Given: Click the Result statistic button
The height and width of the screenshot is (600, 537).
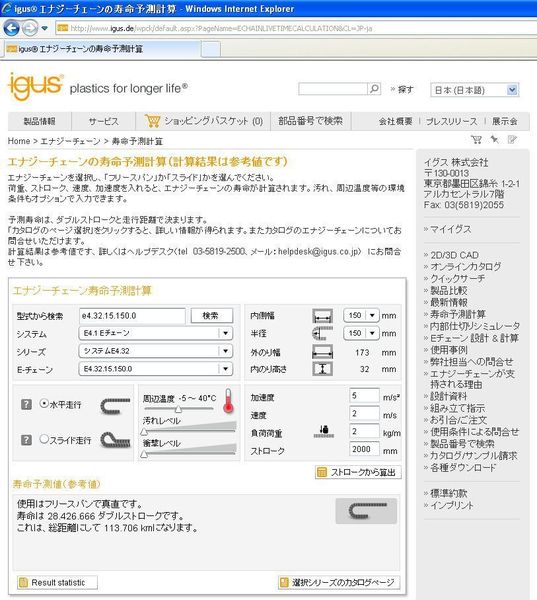Looking at the screenshot, I should [57, 582].
